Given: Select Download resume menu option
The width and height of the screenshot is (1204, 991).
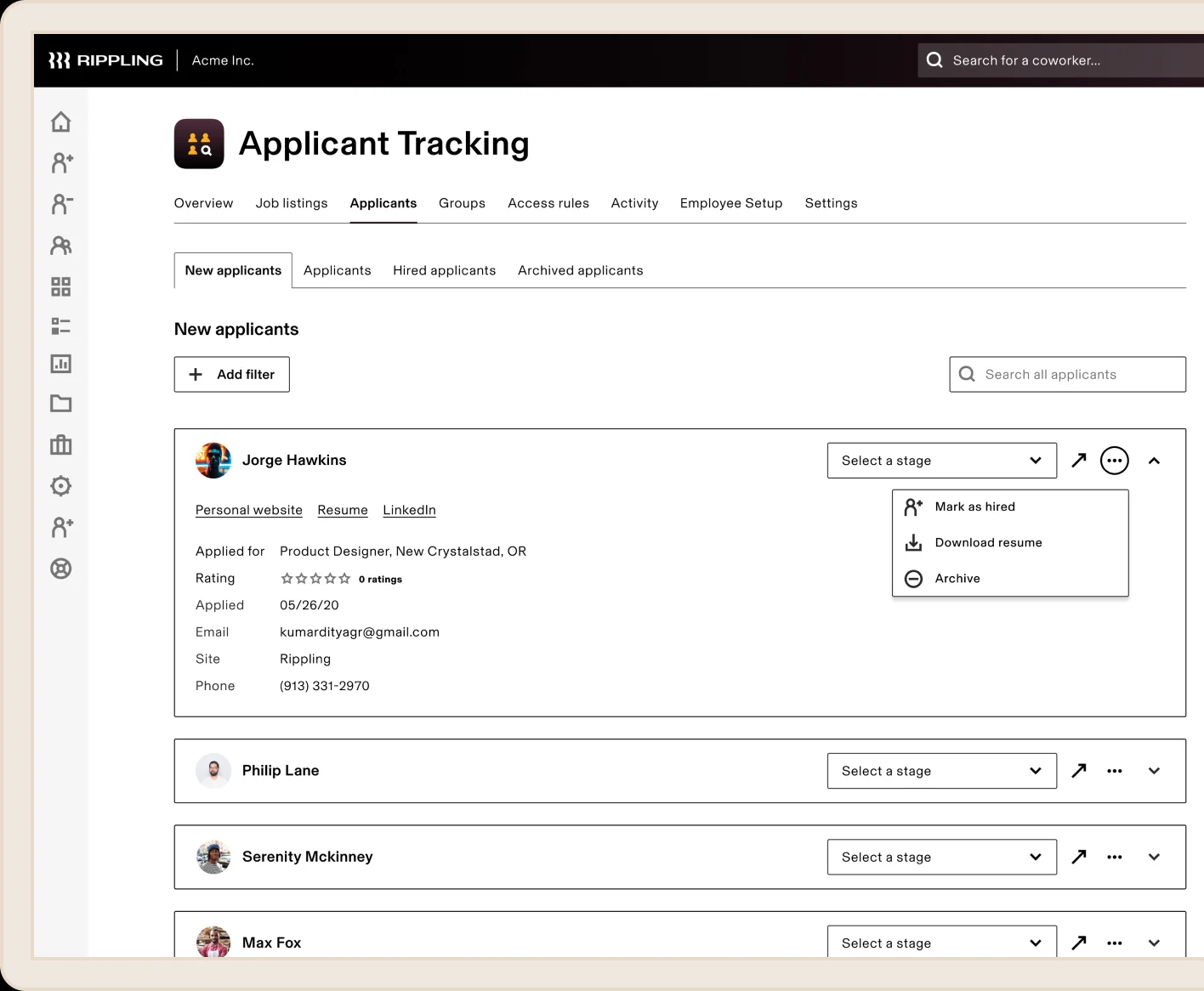Looking at the screenshot, I should 1010,542.
